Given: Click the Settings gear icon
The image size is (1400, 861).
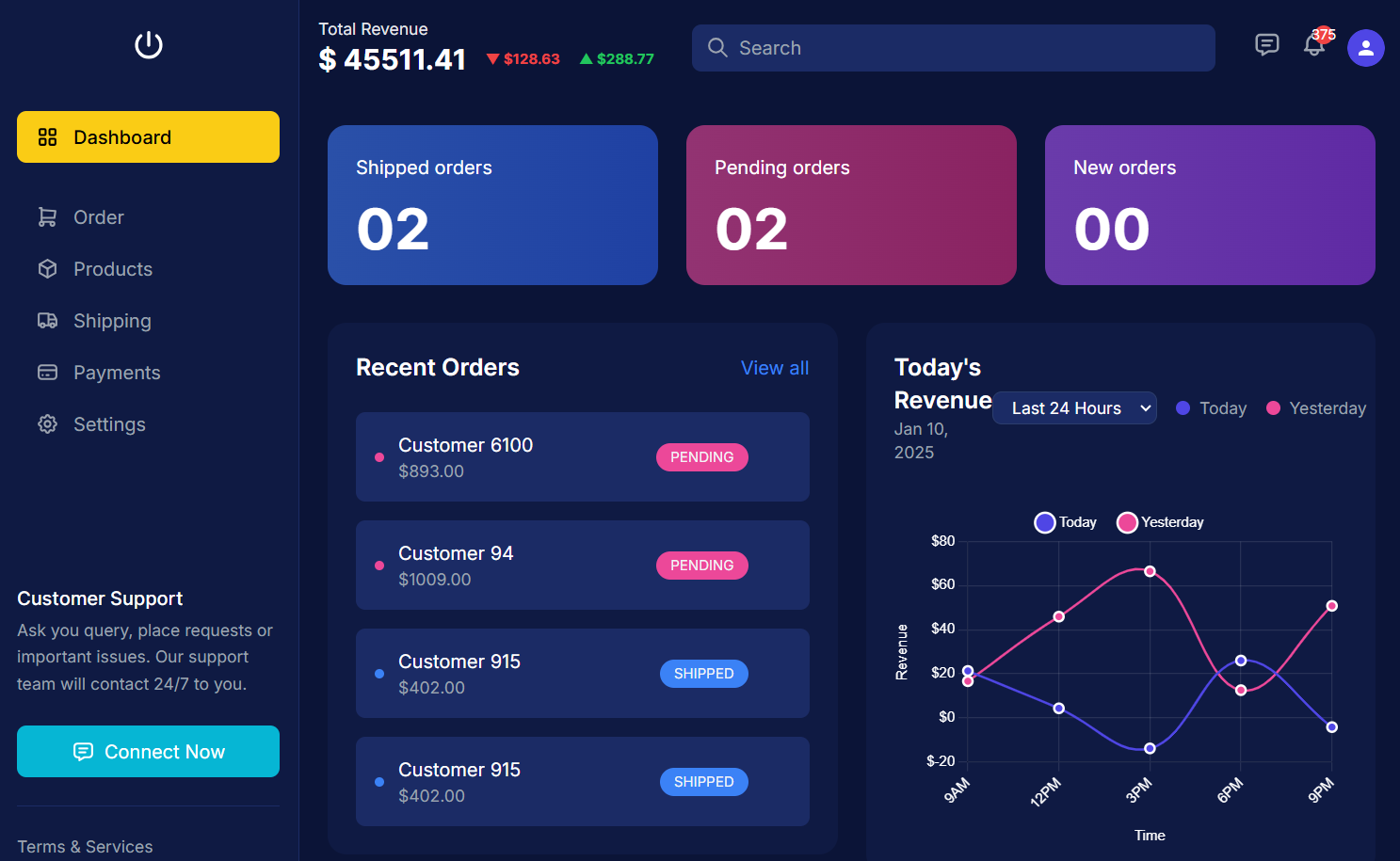Looking at the screenshot, I should [47, 424].
